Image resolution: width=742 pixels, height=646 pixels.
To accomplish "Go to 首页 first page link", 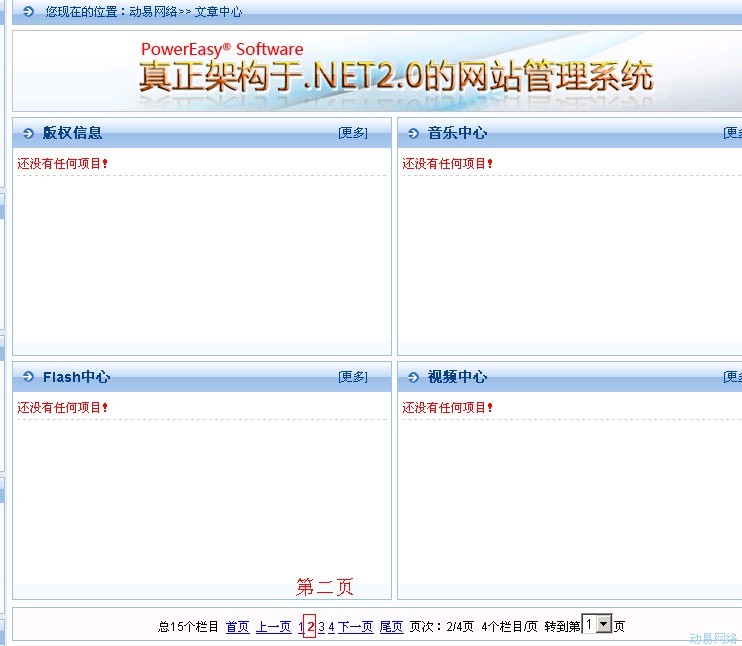I will [x=237, y=627].
